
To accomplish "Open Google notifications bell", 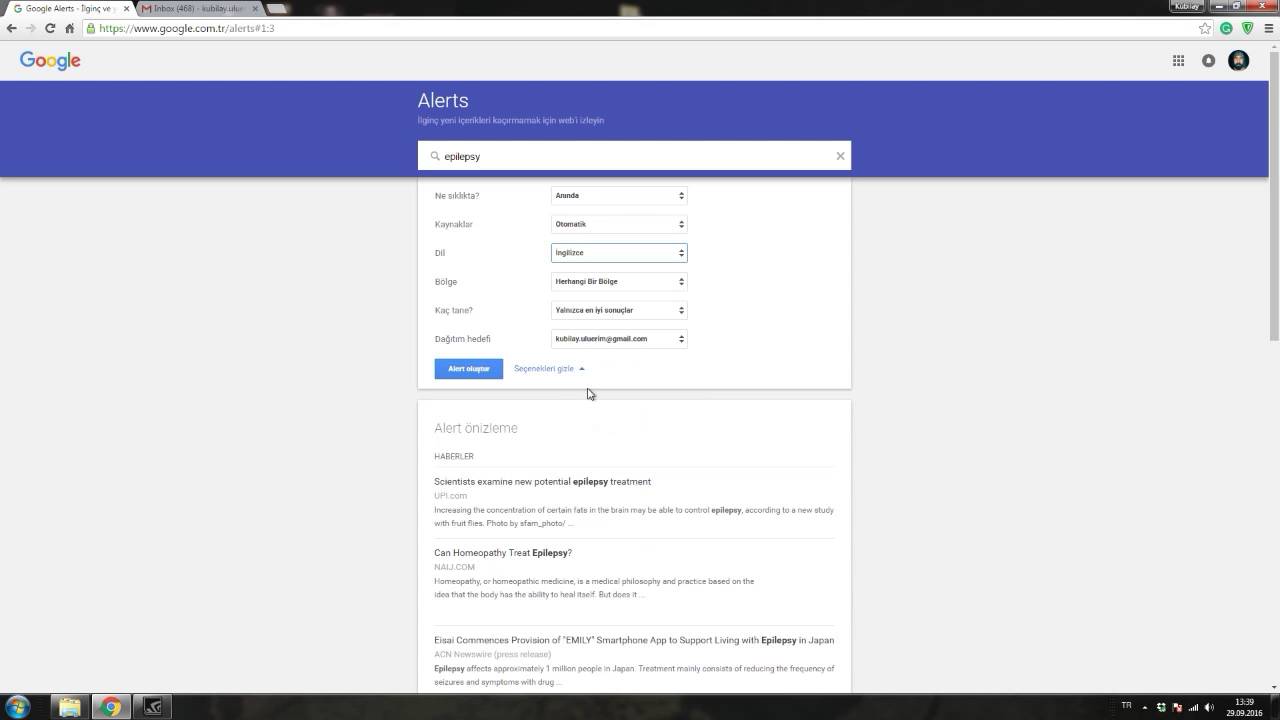I will 1208,61.
